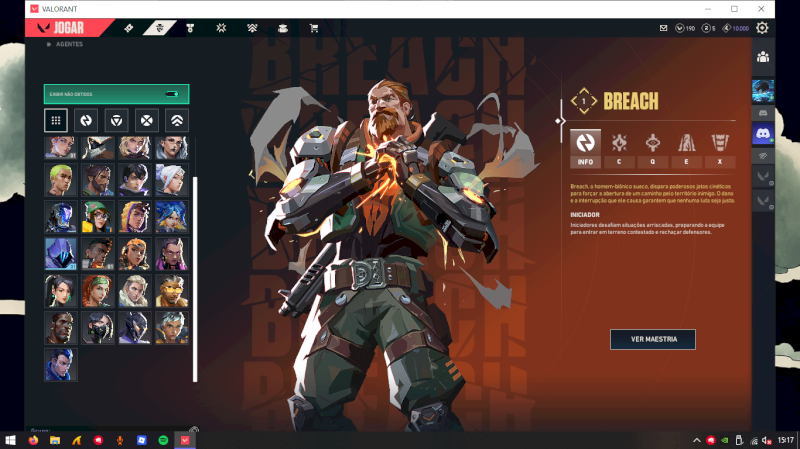
Task: Select Sage's agent portrait
Action: pyautogui.click(x=61, y=291)
